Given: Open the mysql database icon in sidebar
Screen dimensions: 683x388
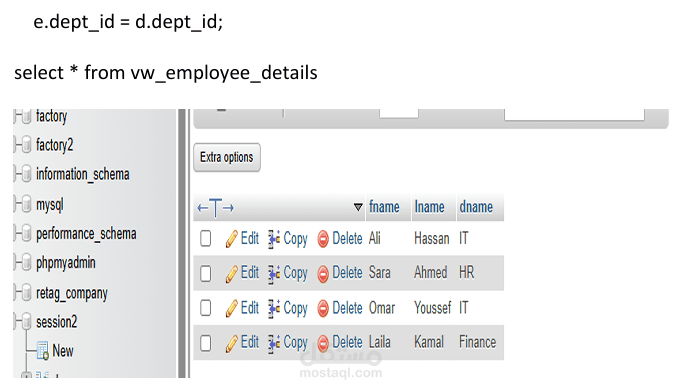Looking at the screenshot, I should click(26, 204).
